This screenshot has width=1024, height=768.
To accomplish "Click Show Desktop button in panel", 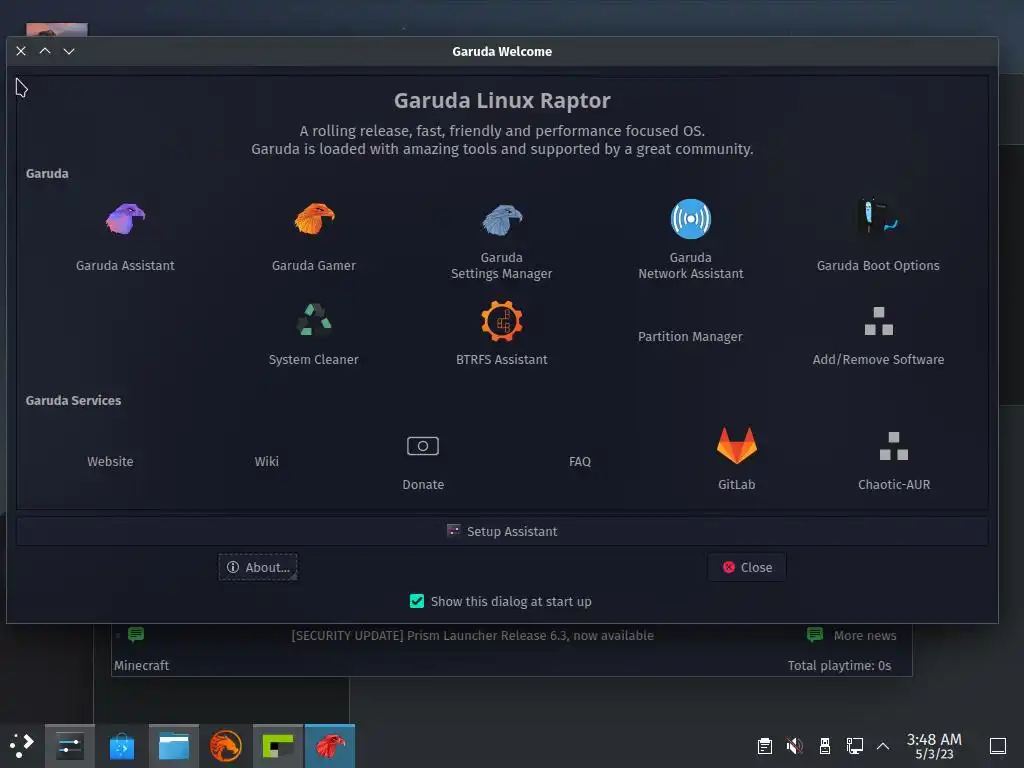I will (998, 746).
